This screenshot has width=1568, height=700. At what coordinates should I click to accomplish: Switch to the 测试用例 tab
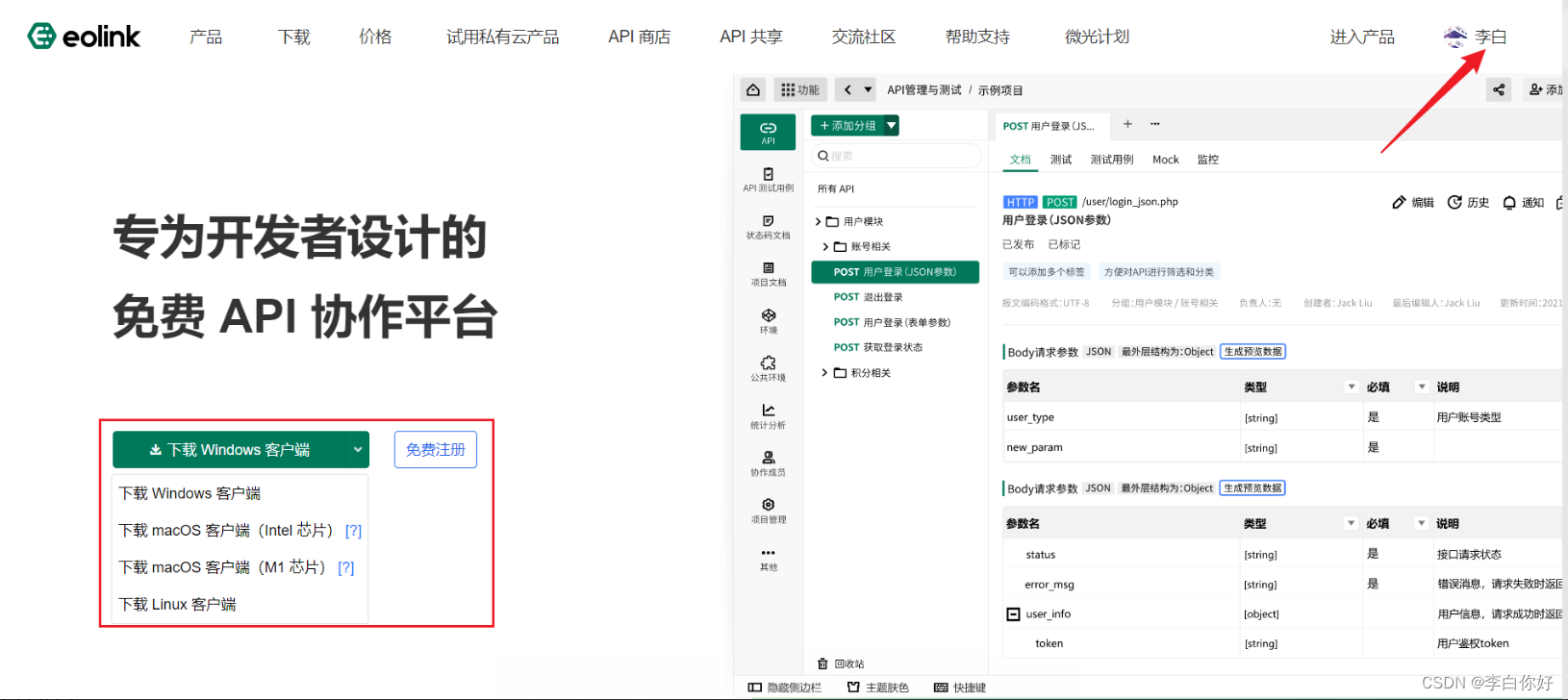tap(1112, 160)
